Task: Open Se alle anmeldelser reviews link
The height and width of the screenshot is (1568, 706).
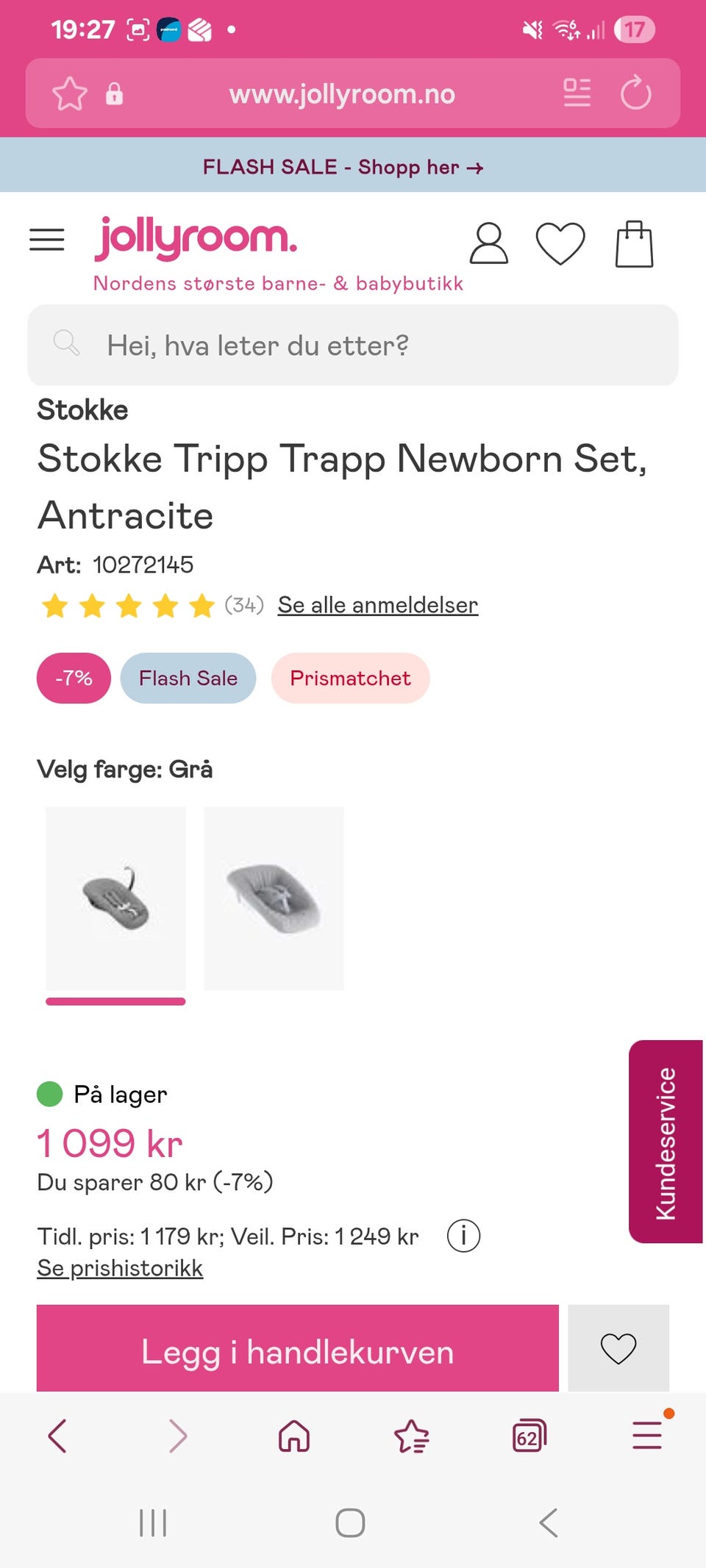Action: click(x=377, y=605)
